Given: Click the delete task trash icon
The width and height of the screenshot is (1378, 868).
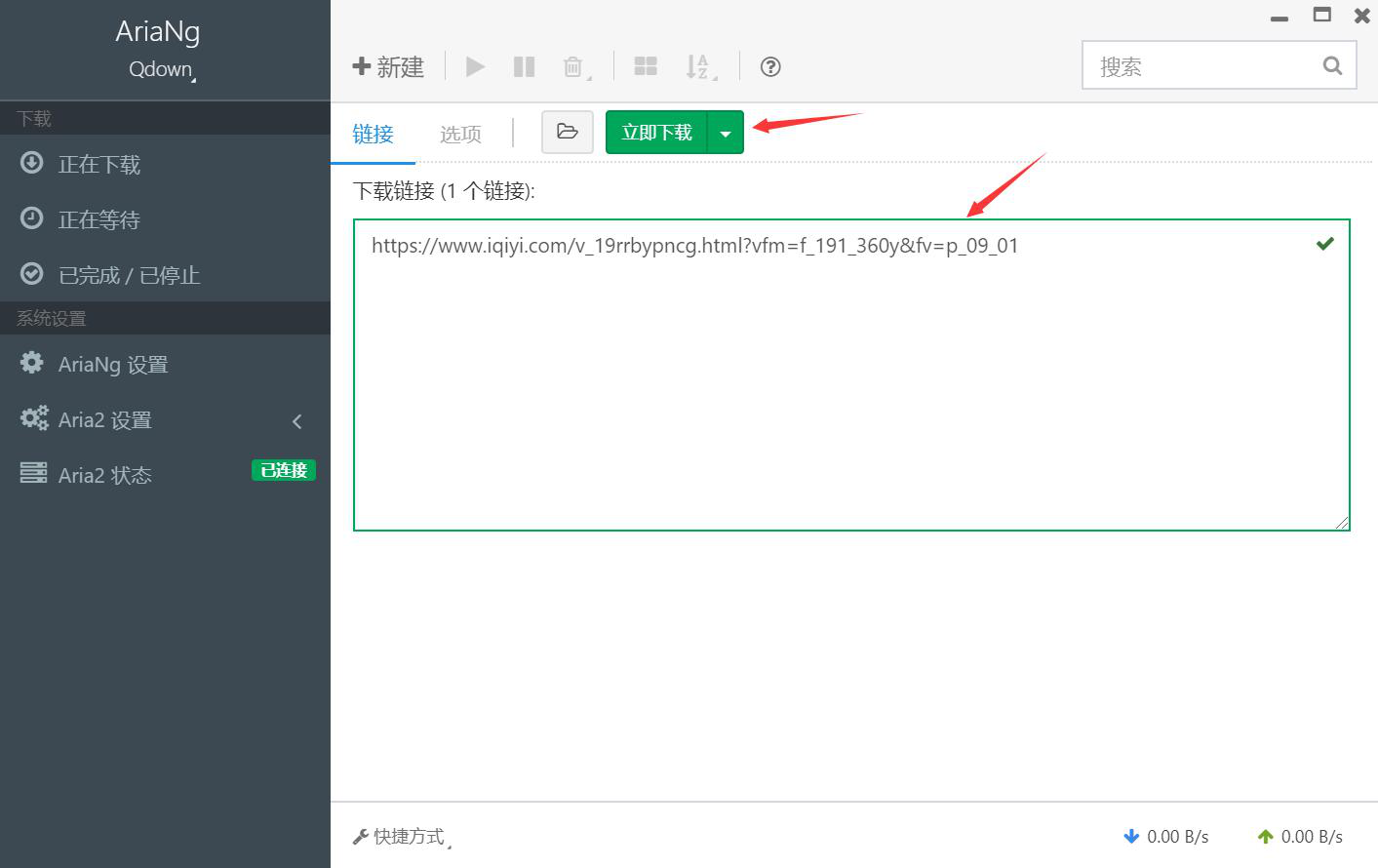Looking at the screenshot, I should coord(573,66).
